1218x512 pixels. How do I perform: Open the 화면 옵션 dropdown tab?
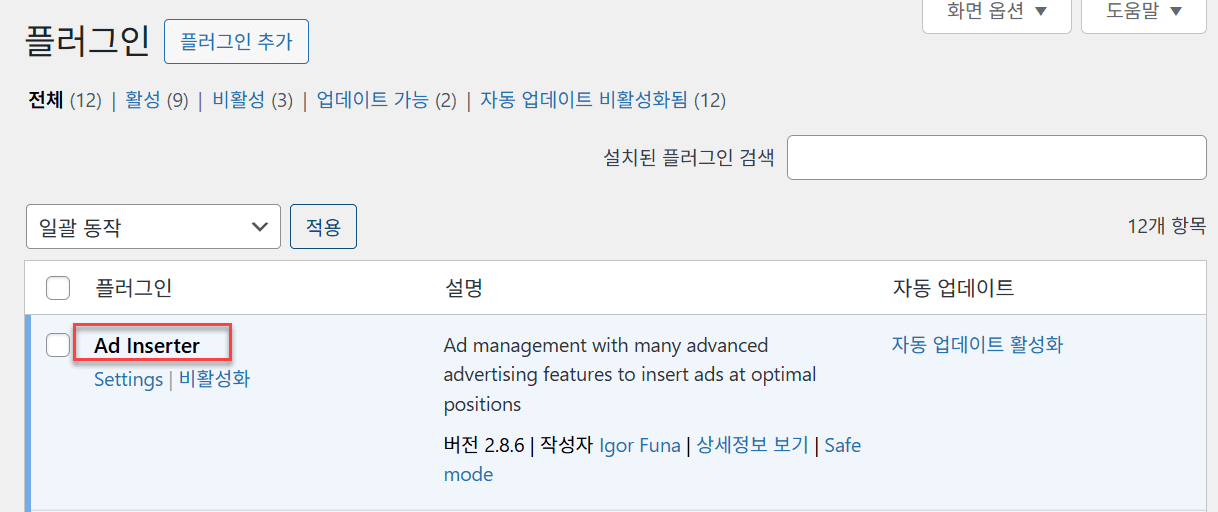point(996,13)
